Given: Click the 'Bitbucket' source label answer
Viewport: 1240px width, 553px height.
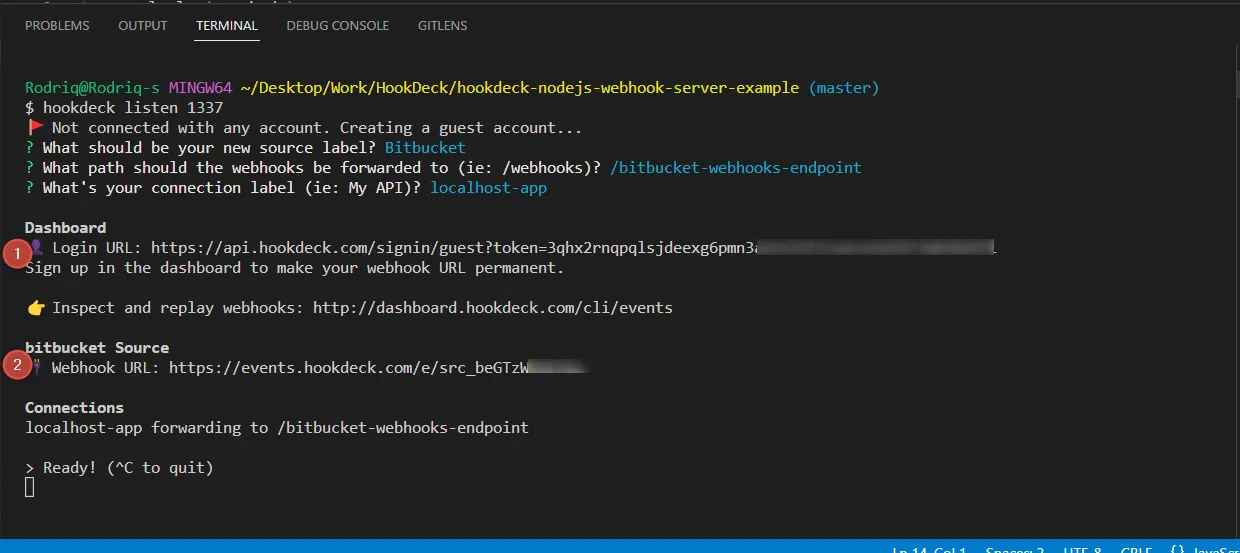Looking at the screenshot, I should [425, 148].
